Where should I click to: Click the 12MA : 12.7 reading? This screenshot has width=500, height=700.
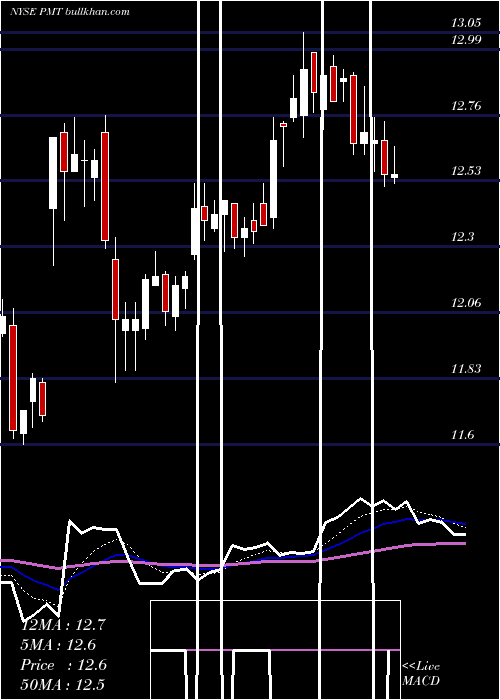coord(63,625)
